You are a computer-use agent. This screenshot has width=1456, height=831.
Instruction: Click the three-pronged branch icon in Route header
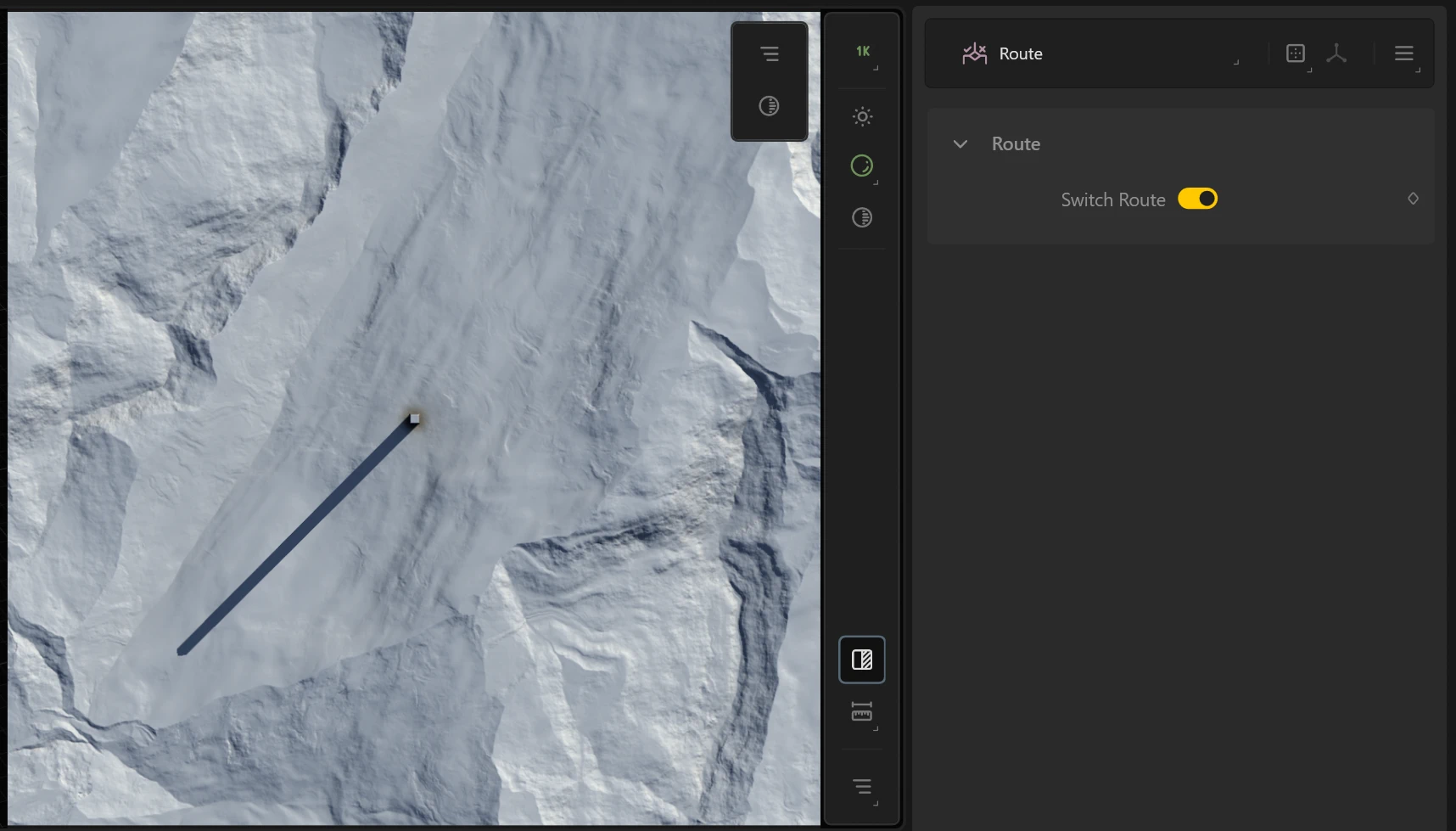(x=1336, y=53)
